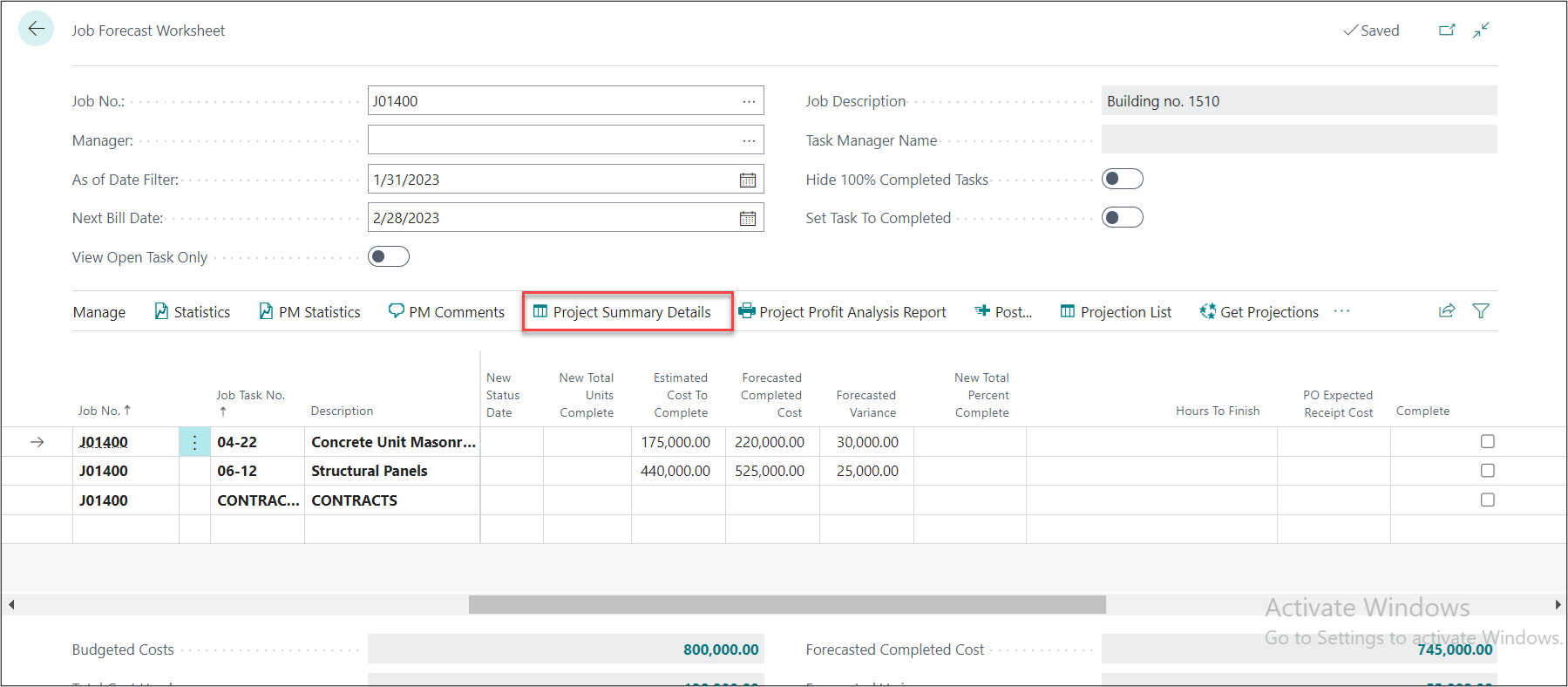
Task: Click the back arrow button
Action: (36, 29)
